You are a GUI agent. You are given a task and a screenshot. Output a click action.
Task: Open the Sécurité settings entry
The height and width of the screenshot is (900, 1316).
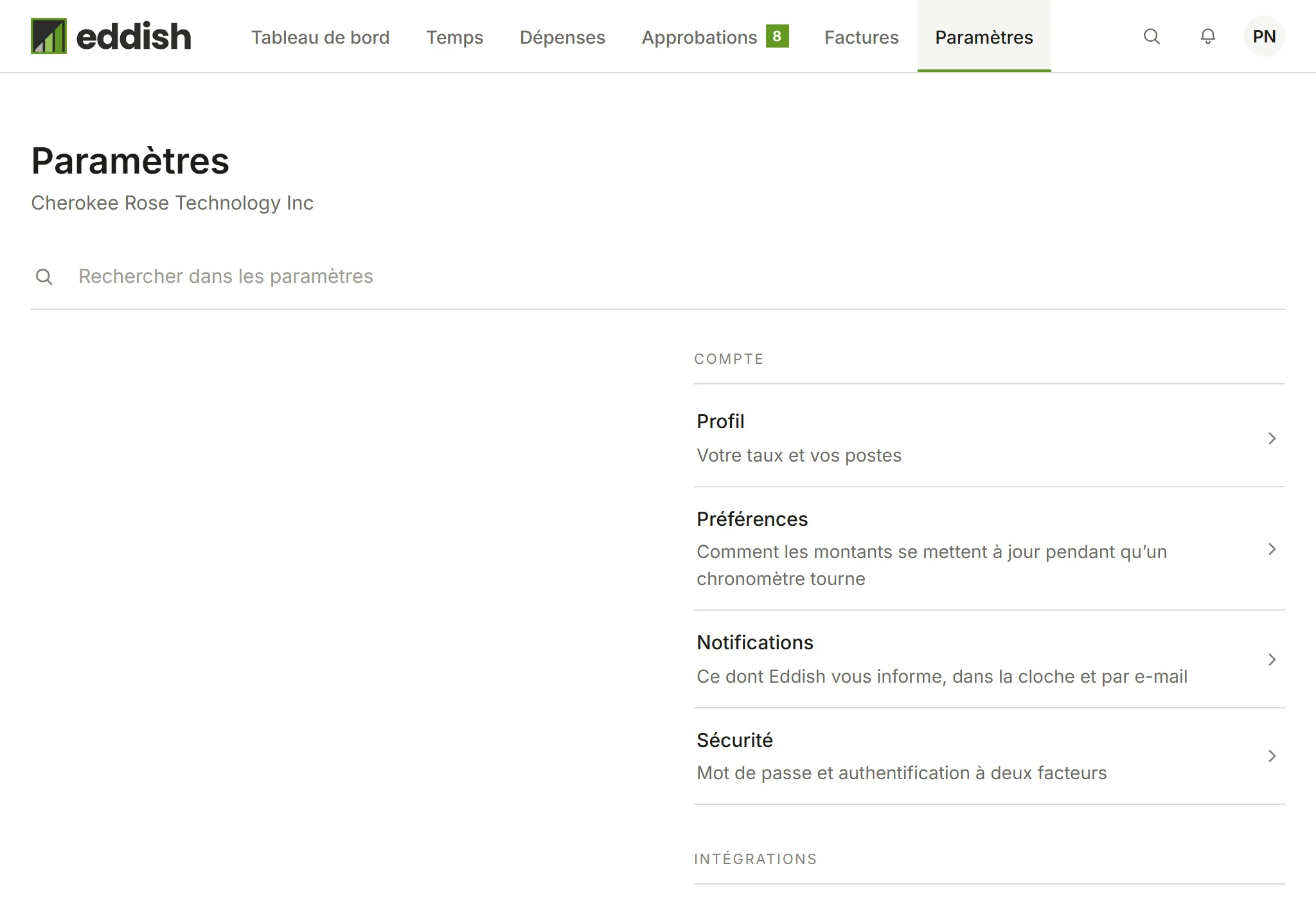coord(990,757)
